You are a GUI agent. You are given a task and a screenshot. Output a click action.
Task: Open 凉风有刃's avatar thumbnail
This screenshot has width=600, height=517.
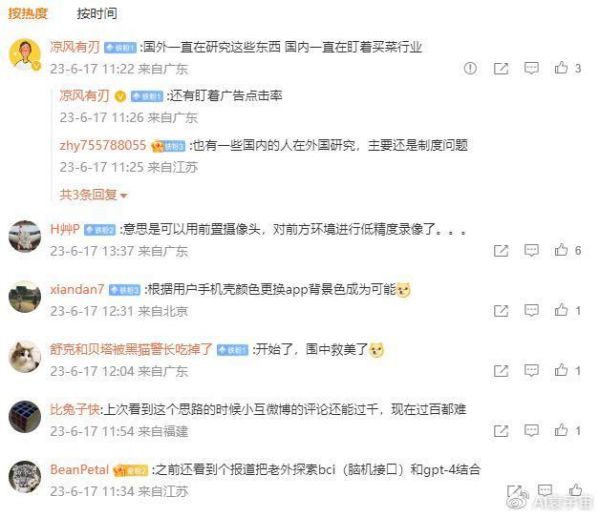pos(25,55)
